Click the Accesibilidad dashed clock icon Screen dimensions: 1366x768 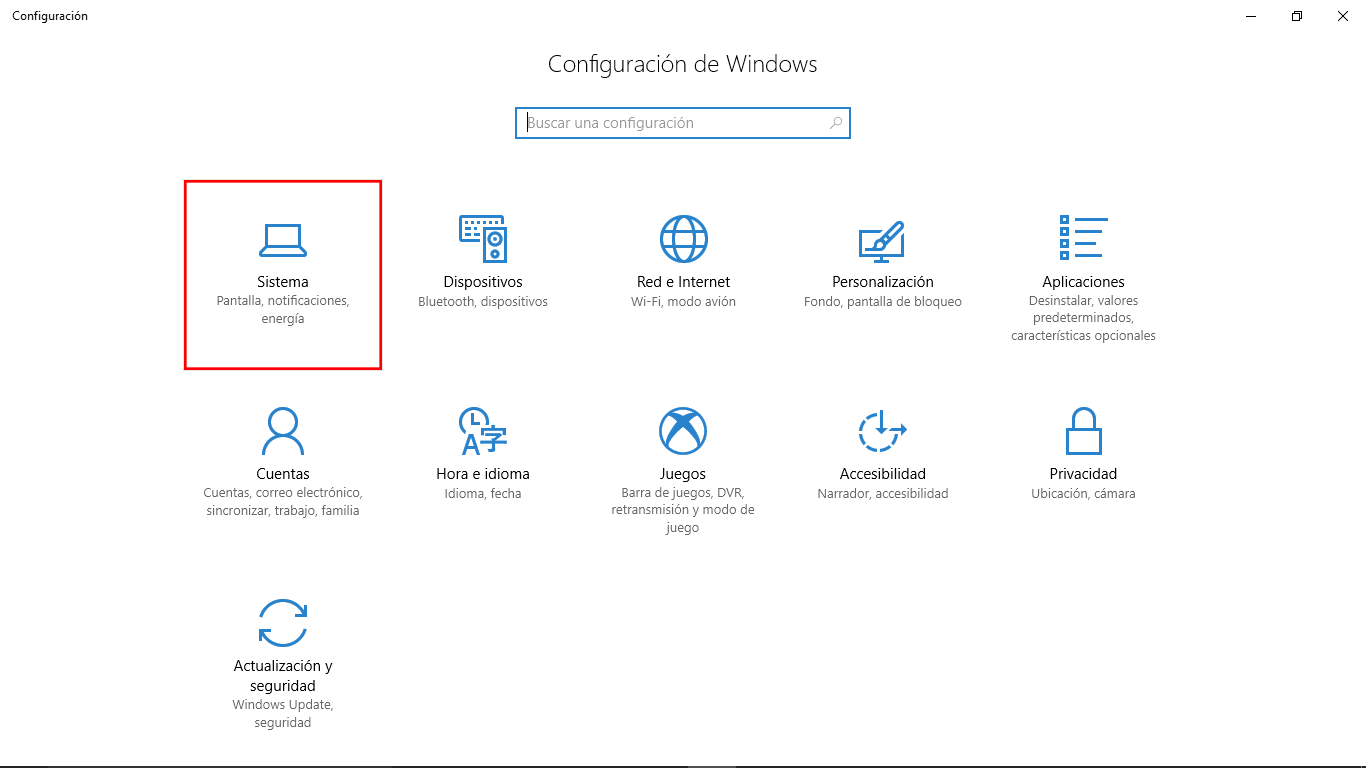882,431
